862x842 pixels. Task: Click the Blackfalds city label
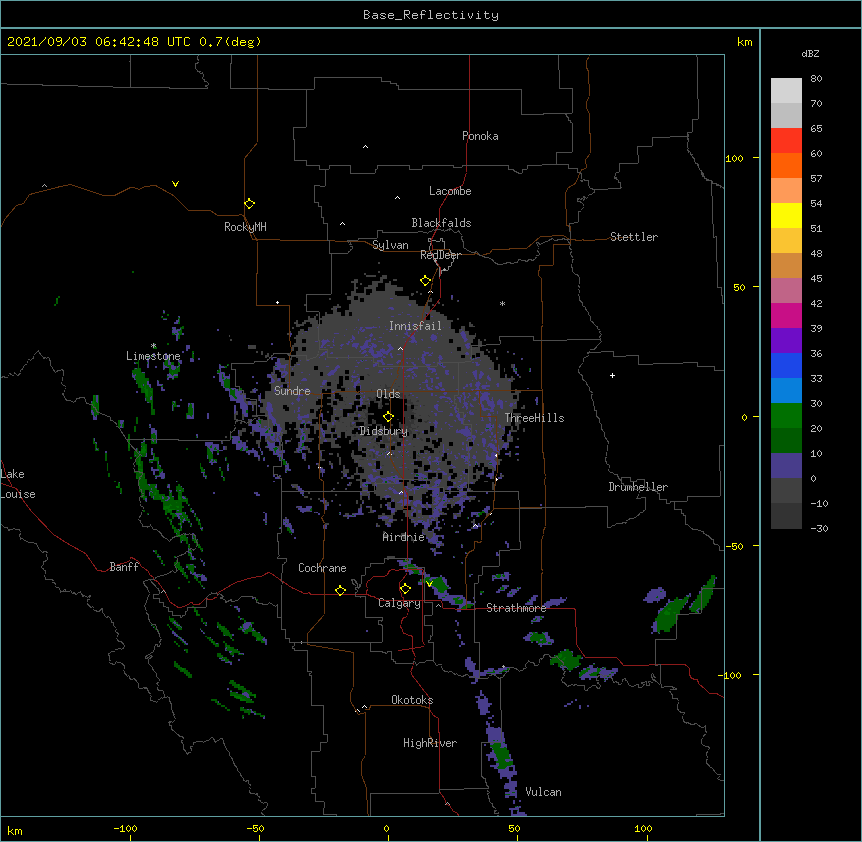click(441, 223)
